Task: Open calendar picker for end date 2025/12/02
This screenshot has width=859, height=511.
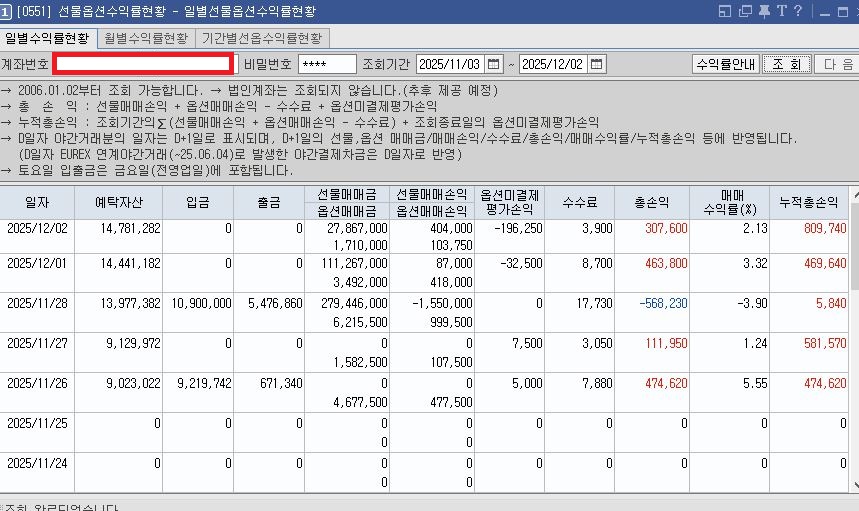Action: click(596, 64)
